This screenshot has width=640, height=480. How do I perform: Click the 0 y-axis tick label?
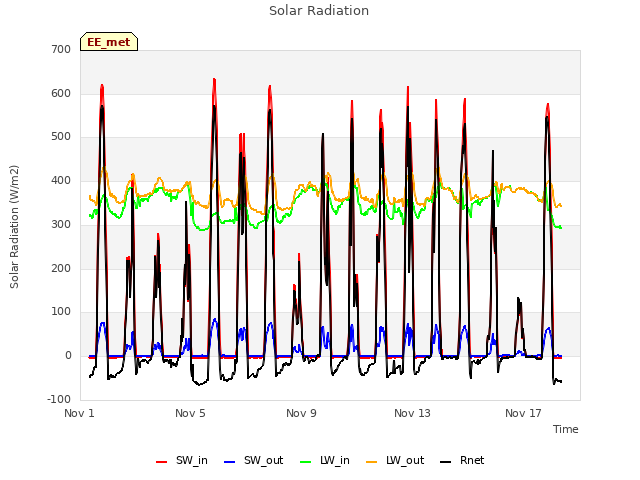pos(68,356)
